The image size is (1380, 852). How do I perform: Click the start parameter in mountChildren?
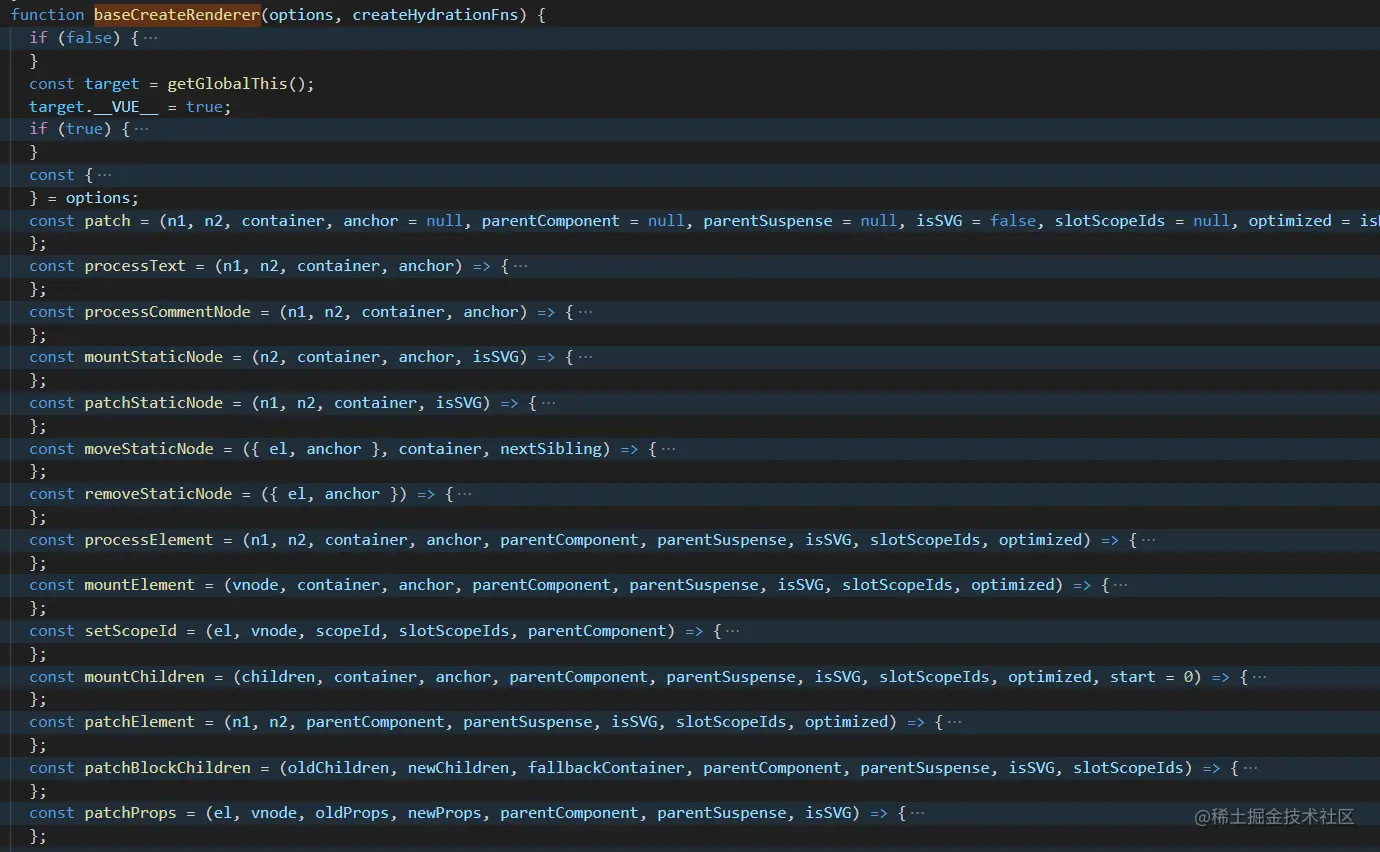[x=1133, y=677]
